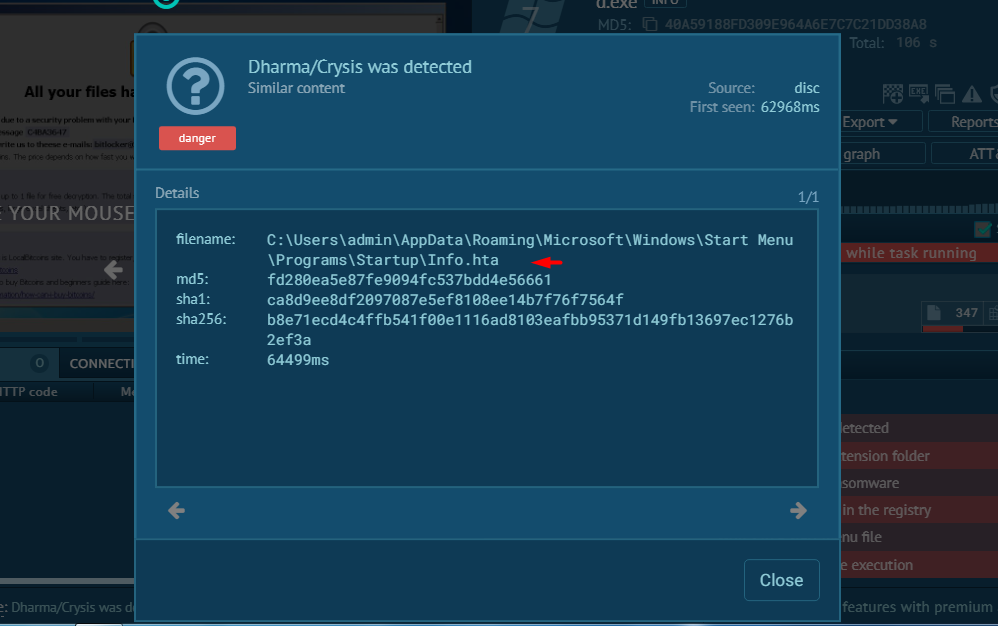The height and width of the screenshot is (626, 998).
Task: Go to previous detail with left arrow
Action: click(x=177, y=511)
